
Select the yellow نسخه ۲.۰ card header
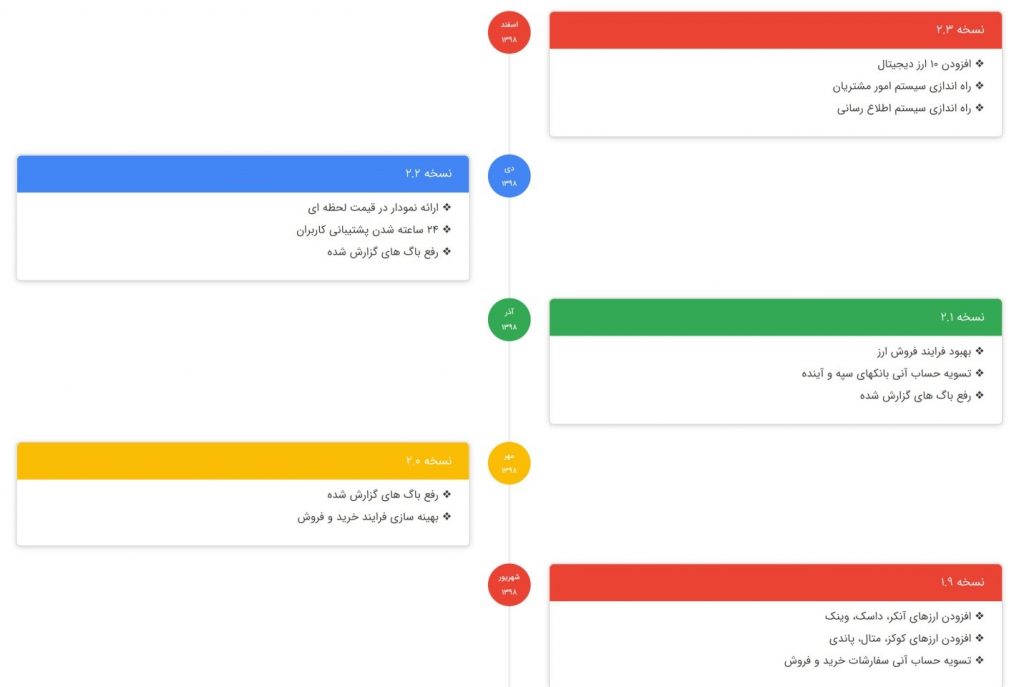tap(243, 461)
